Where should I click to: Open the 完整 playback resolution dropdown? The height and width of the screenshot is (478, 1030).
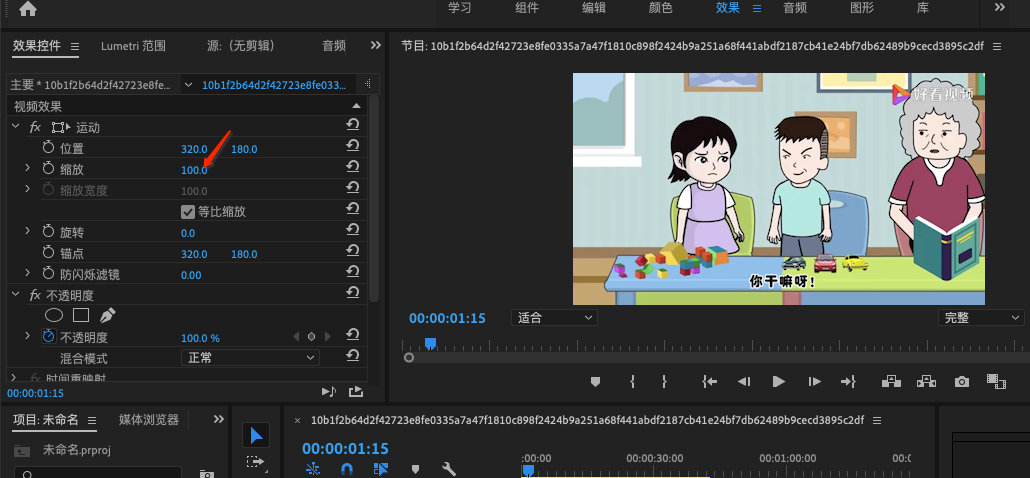(981, 318)
